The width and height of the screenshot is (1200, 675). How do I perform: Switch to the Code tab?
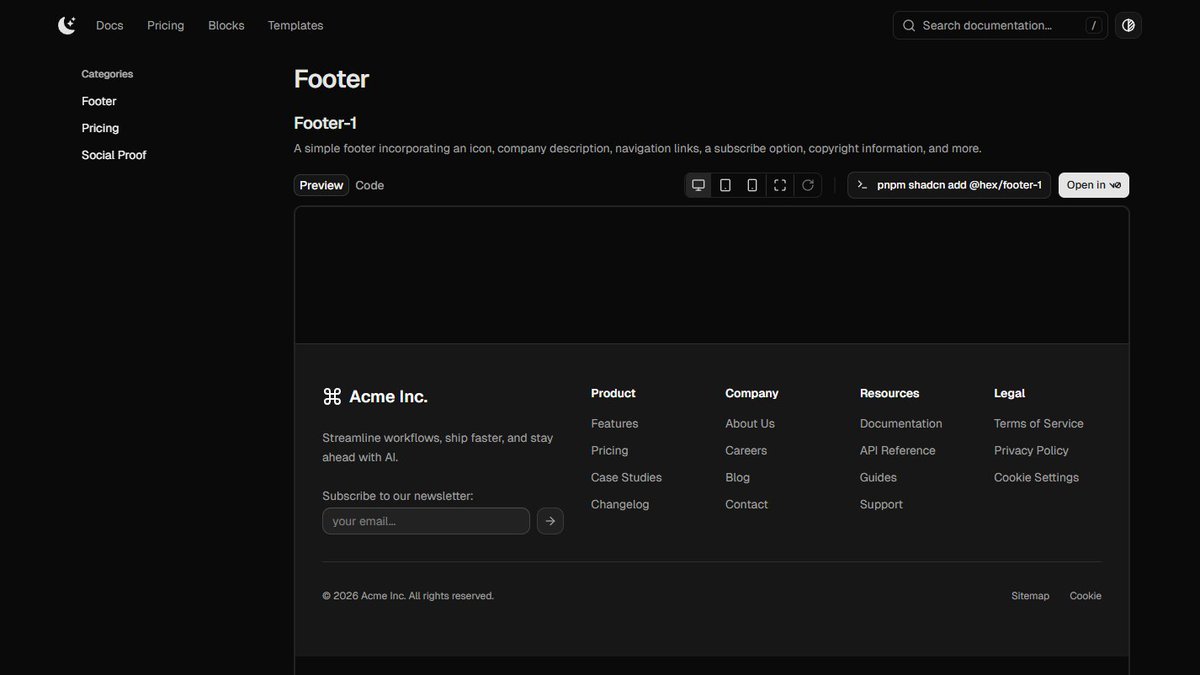coord(370,185)
